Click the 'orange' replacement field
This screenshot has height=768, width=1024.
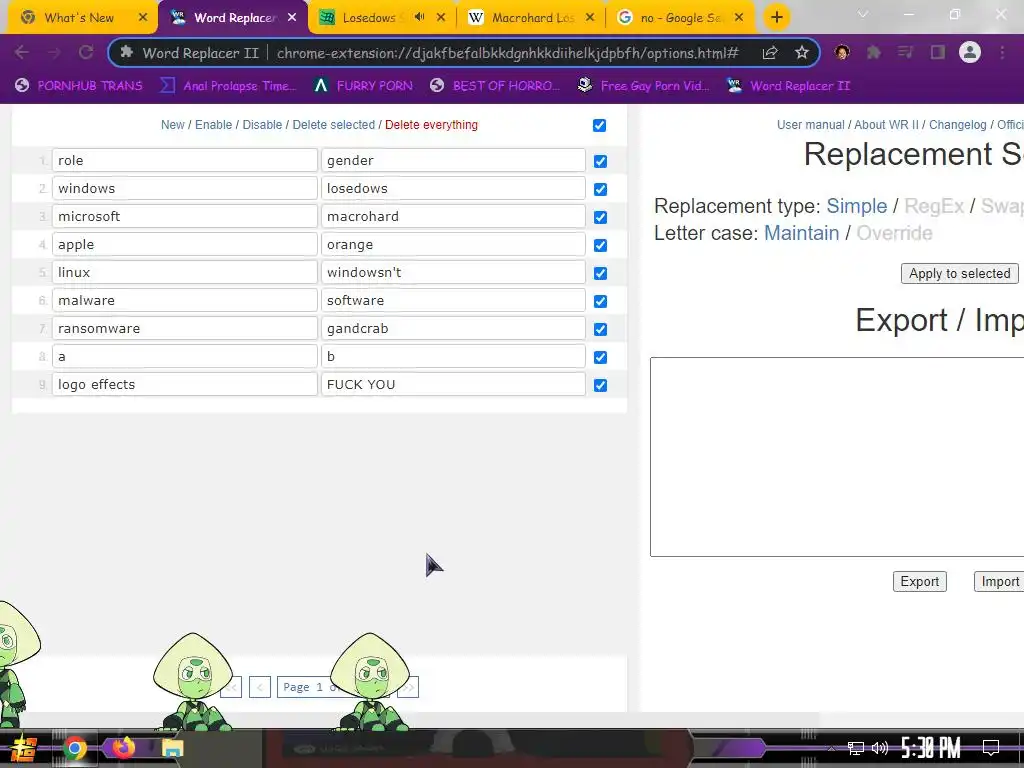453,244
